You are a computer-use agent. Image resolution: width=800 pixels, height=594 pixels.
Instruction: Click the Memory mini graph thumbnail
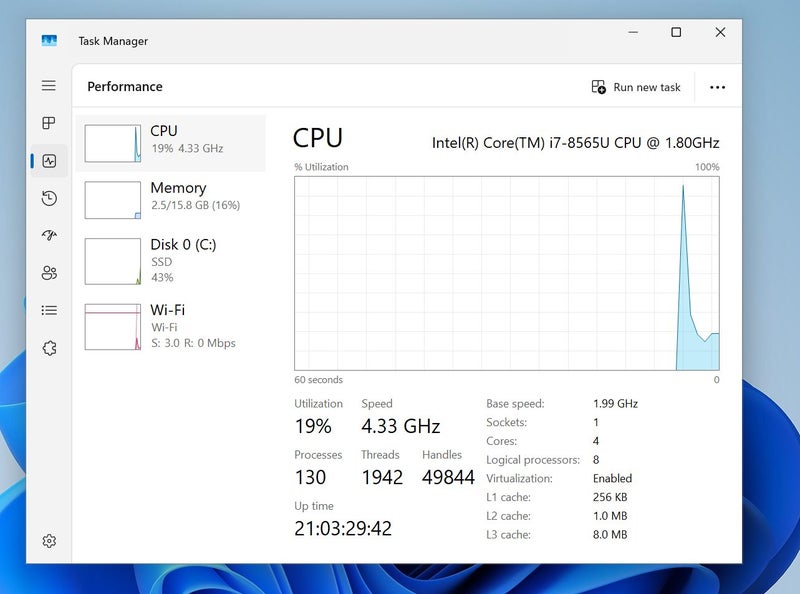click(x=113, y=200)
